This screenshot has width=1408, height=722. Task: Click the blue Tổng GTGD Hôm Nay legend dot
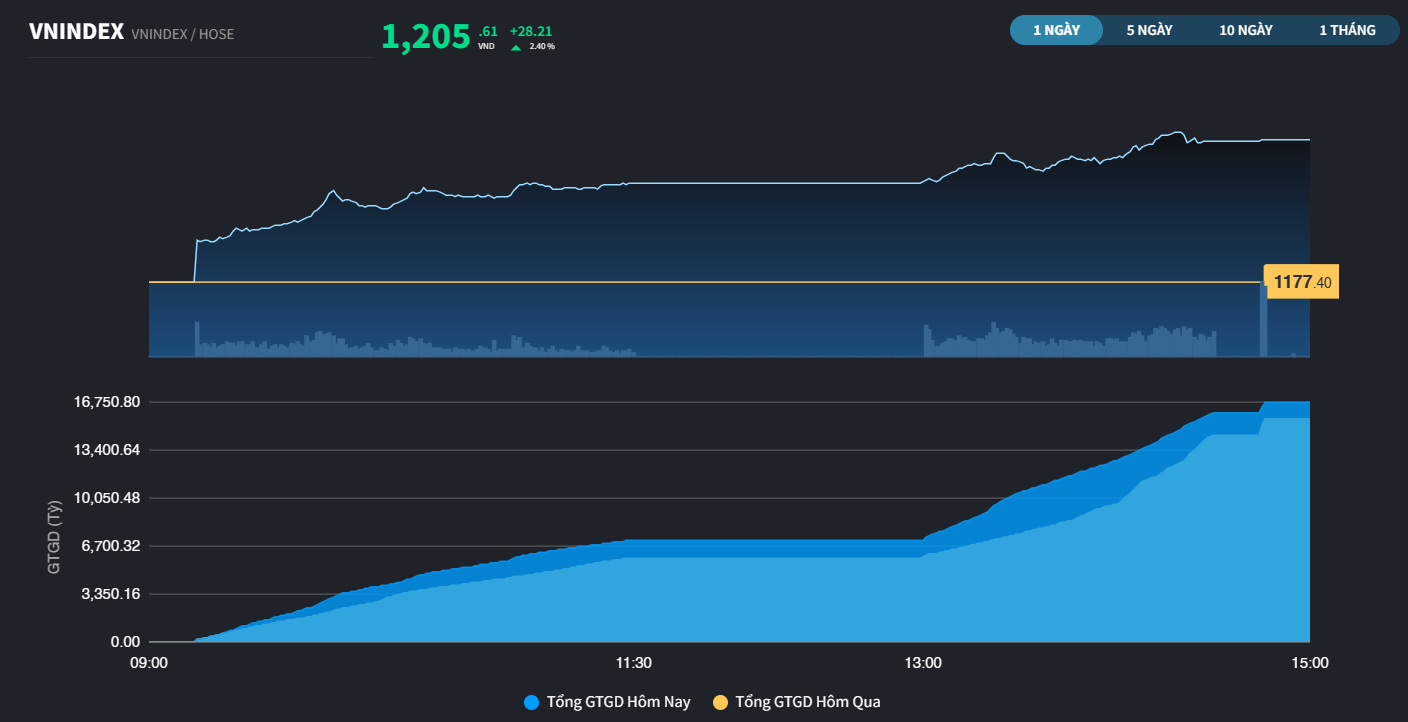[531, 701]
